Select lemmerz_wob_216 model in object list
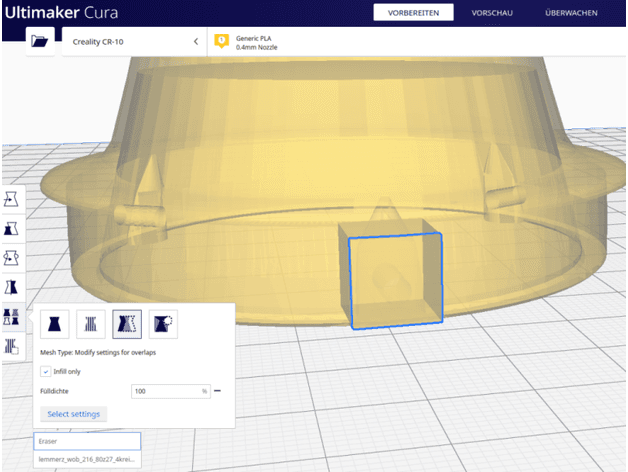Screen dimensions: 628x472 [87, 459]
